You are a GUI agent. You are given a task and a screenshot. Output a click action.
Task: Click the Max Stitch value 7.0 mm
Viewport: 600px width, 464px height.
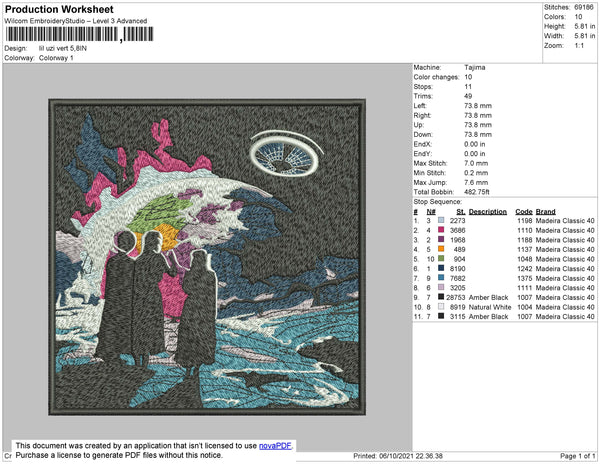[x=476, y=163]
